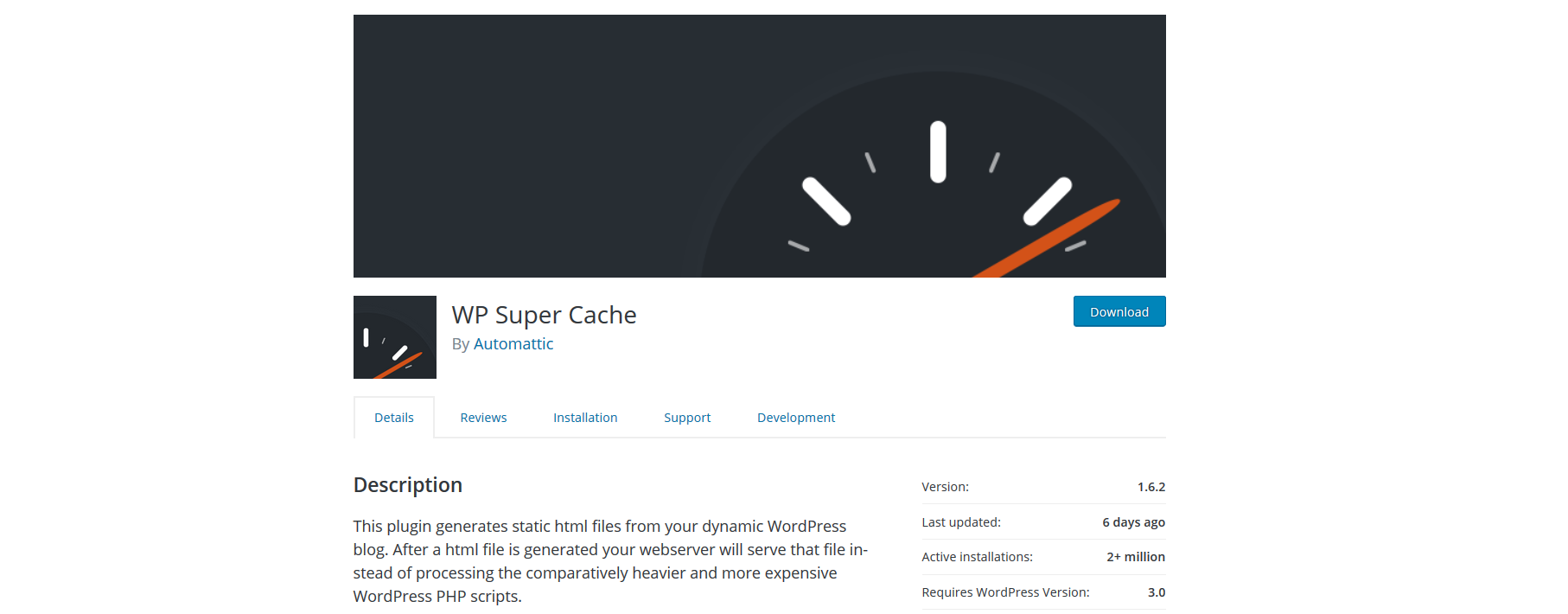Click the '6 days ago' last updated value
This screenshot has height=614, width=1568.
pos(1133,522)
